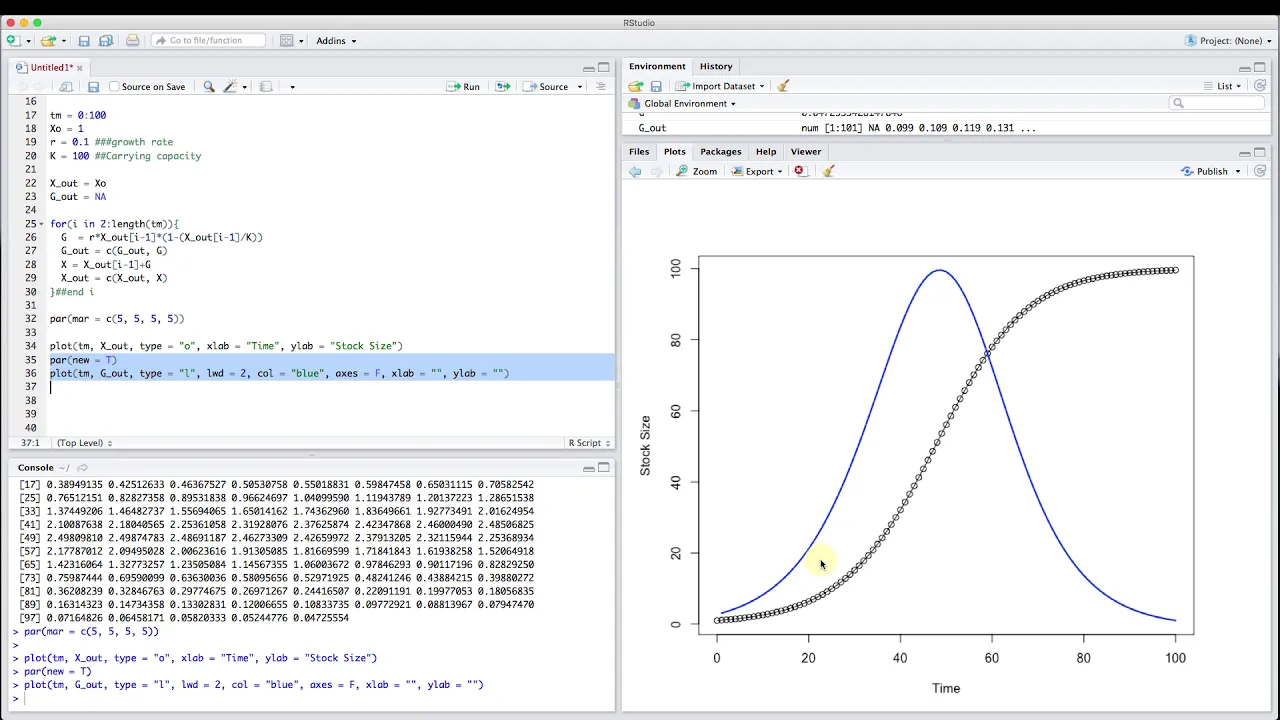Image resolution: width=1280 pixels, height=720 pixels.
Task: Click the Open File folder icon
Action: [x=48, y=41]
